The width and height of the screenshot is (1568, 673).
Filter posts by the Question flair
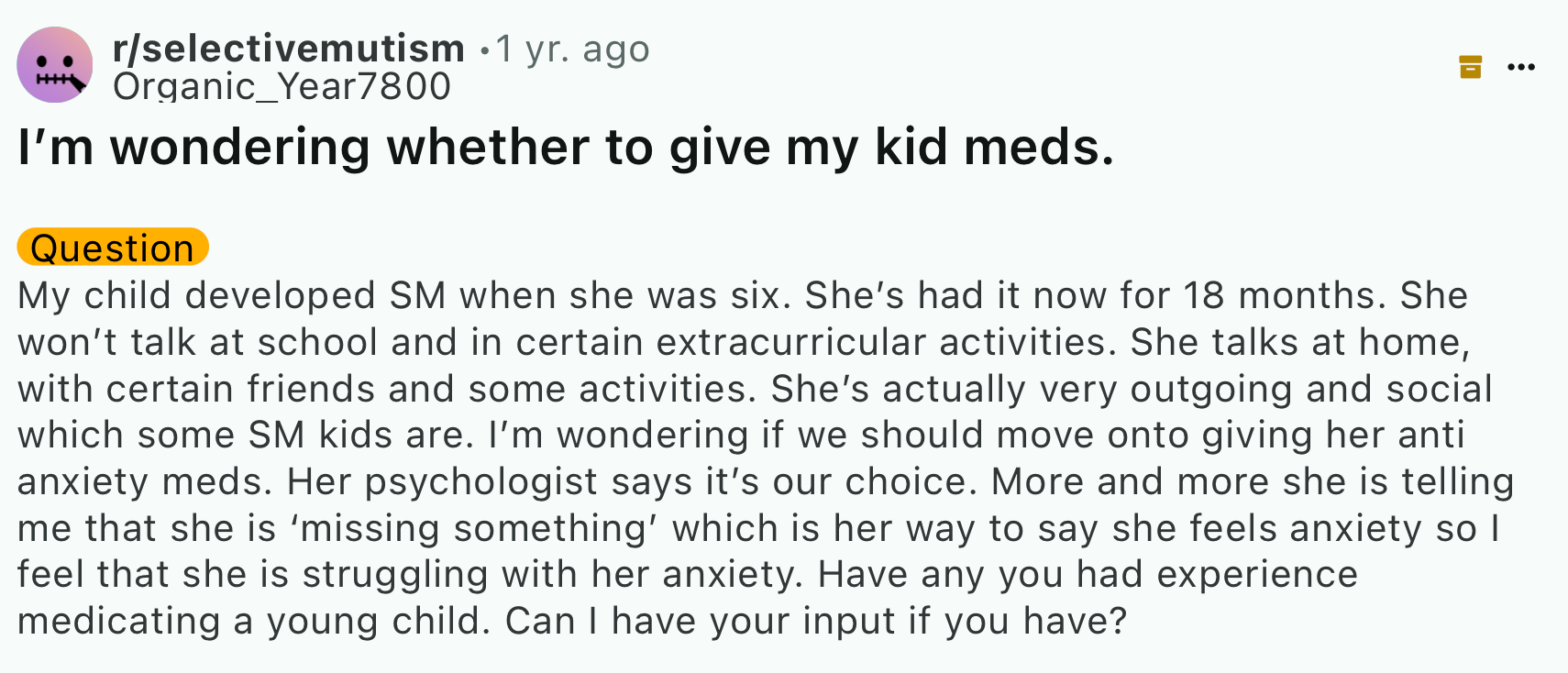[113, 248]
